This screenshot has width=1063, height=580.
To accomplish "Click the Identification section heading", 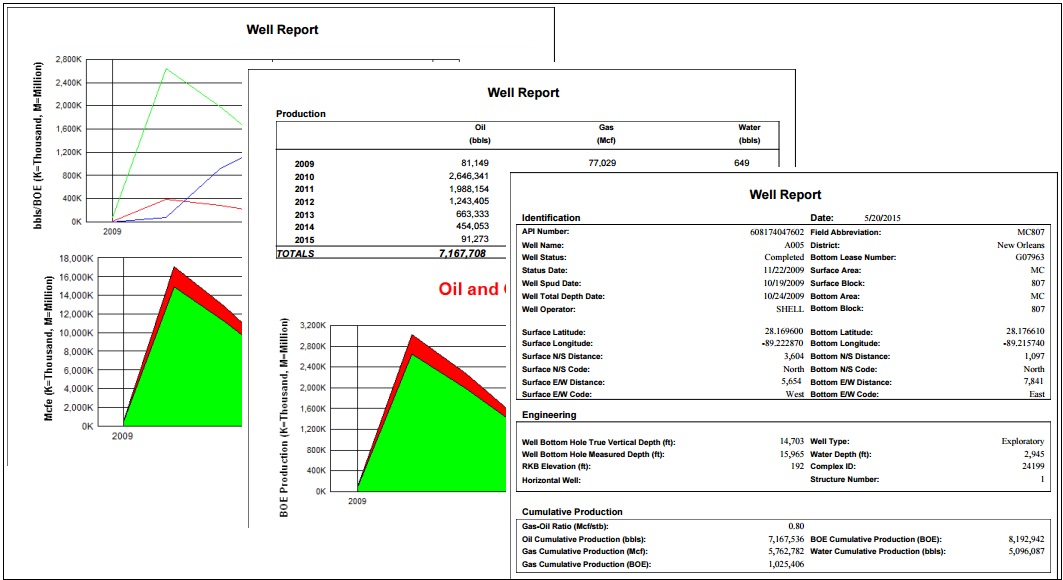I will pyautogui.click(x=551, y=218).
